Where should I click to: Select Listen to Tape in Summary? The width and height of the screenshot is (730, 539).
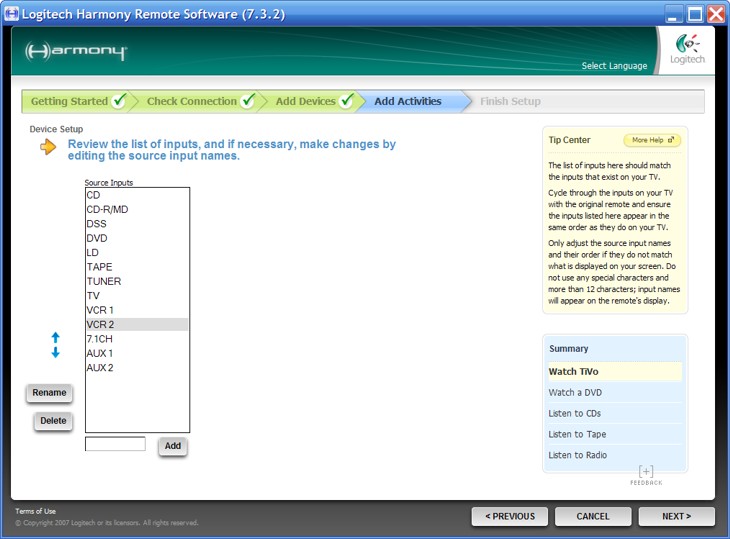point(615,434)
